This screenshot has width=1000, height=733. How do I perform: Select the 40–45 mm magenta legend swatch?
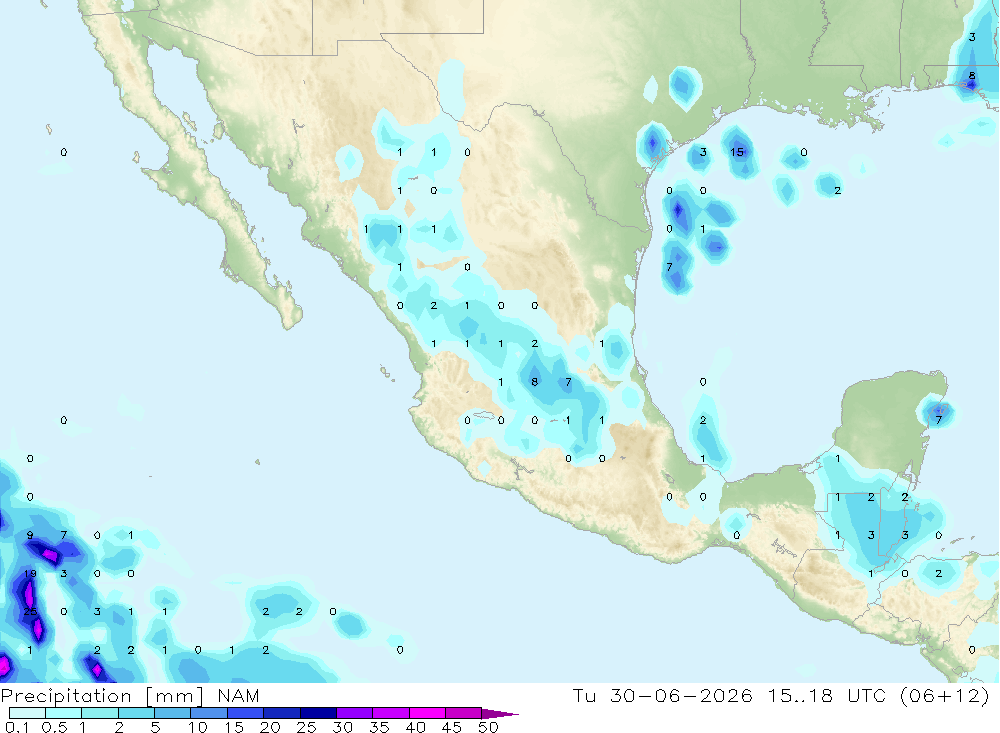427,713
